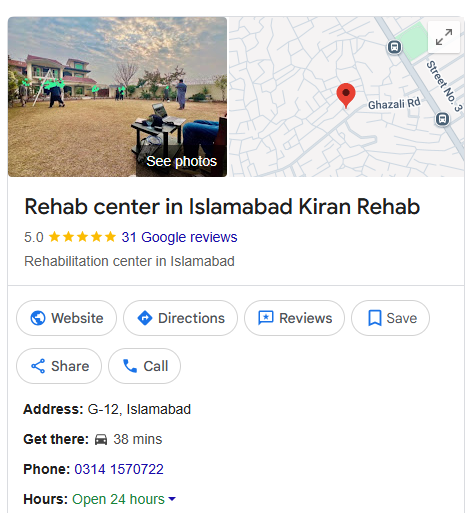Open See photos on the garden image
The width and height of the screenshot is (473, 513).
pos(182,161)
